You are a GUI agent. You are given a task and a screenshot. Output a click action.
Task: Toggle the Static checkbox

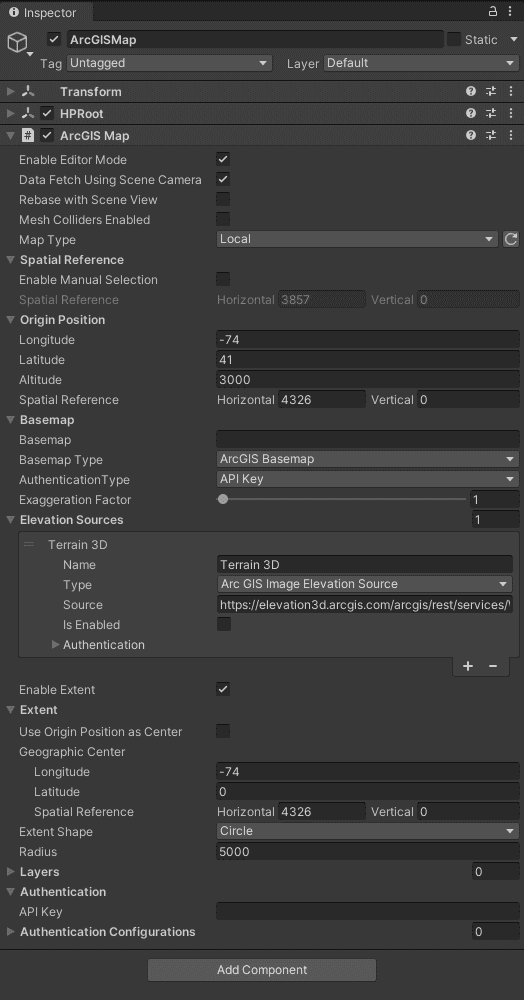[x=454, y=40]
